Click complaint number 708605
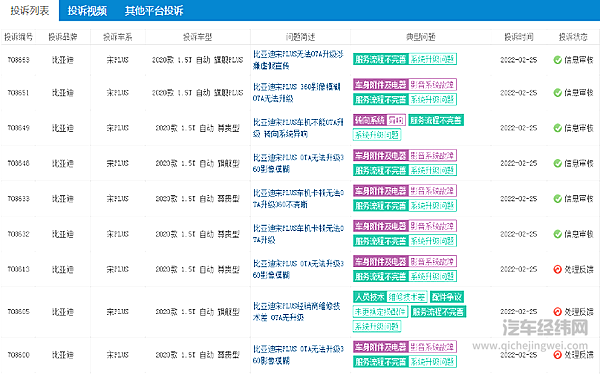 pos(18,312)
